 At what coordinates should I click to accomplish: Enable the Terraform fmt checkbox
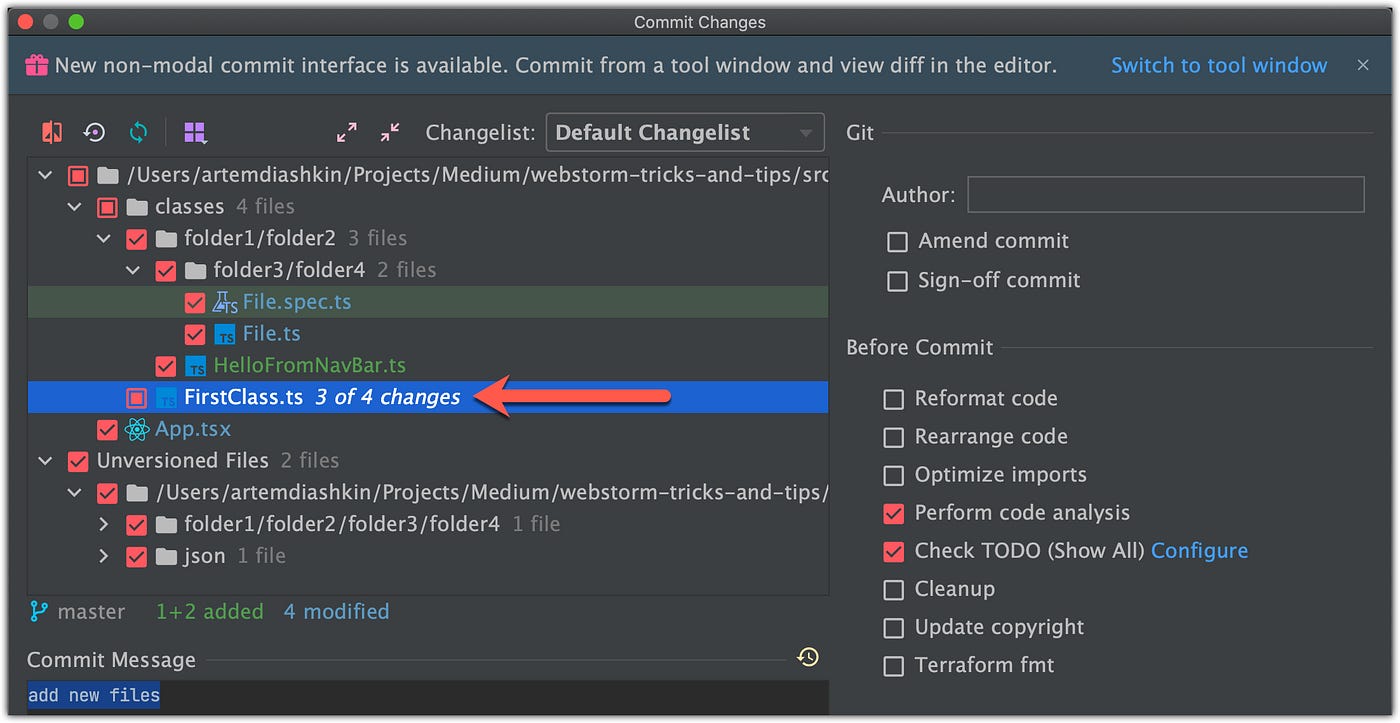tap(893, 665)
